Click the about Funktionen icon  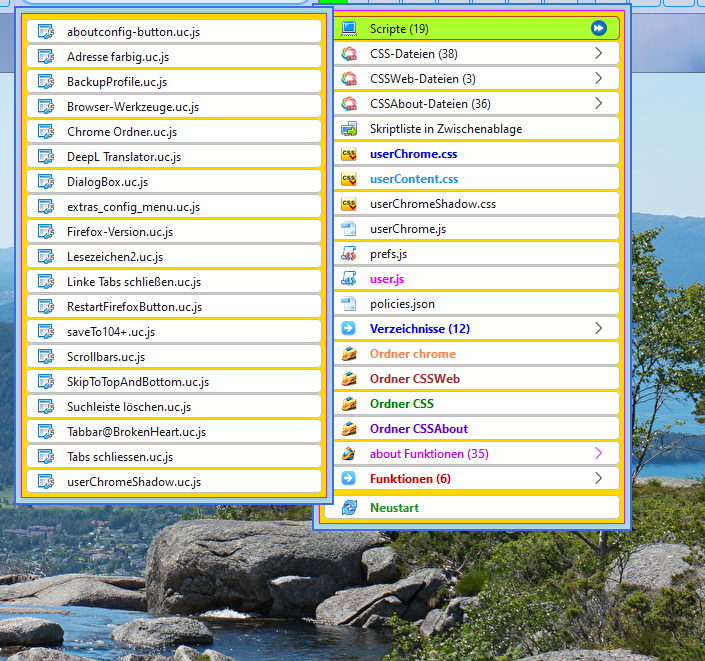tap(349, 454)
